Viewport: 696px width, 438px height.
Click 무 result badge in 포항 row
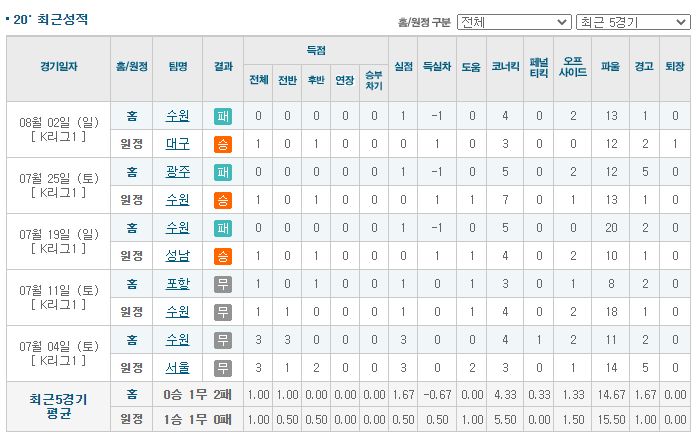pyautogui.click(x=223, y=284)
